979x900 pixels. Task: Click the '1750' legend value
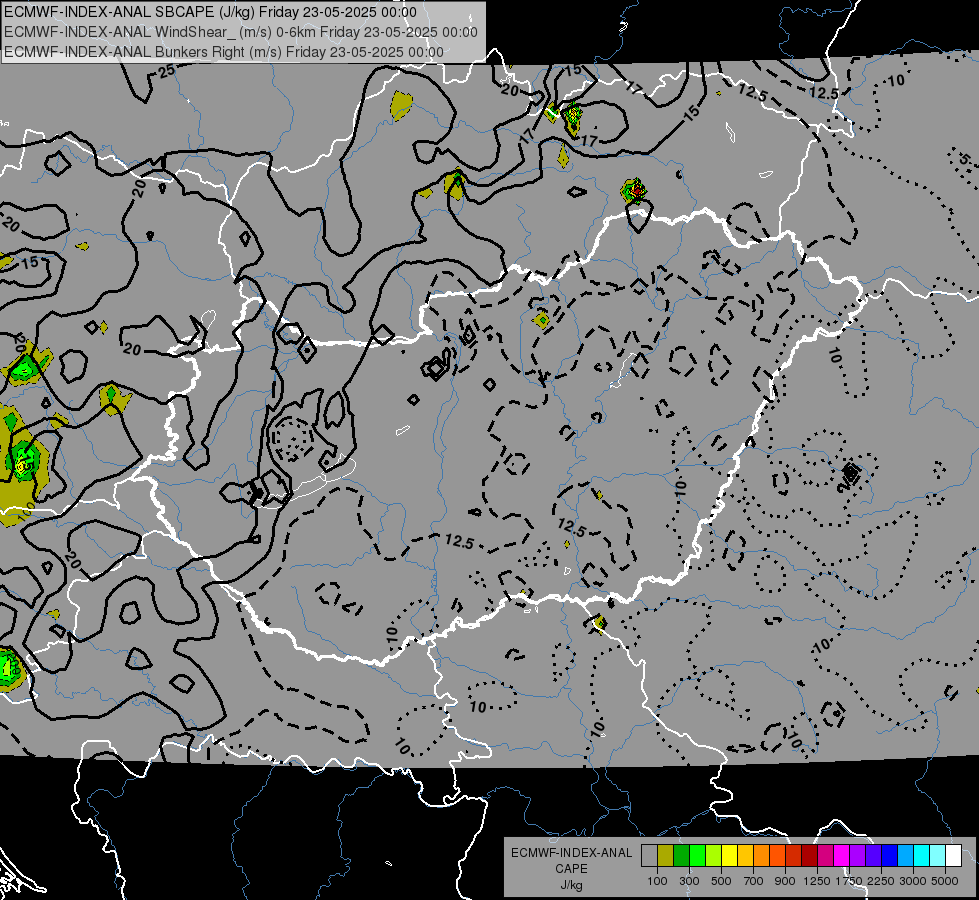coord(849,881)
